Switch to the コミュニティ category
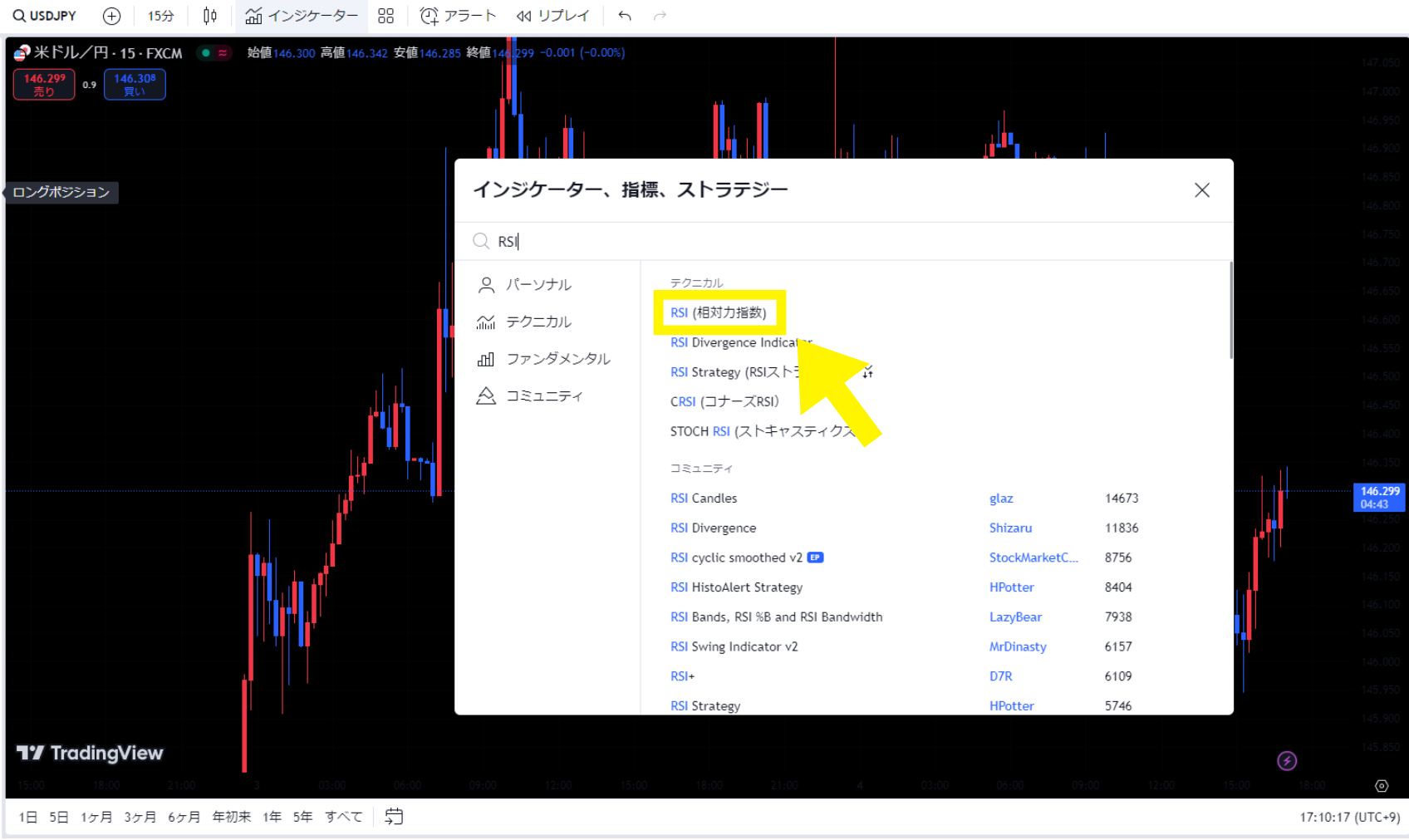1409x840 pixels. pos(543,396)
